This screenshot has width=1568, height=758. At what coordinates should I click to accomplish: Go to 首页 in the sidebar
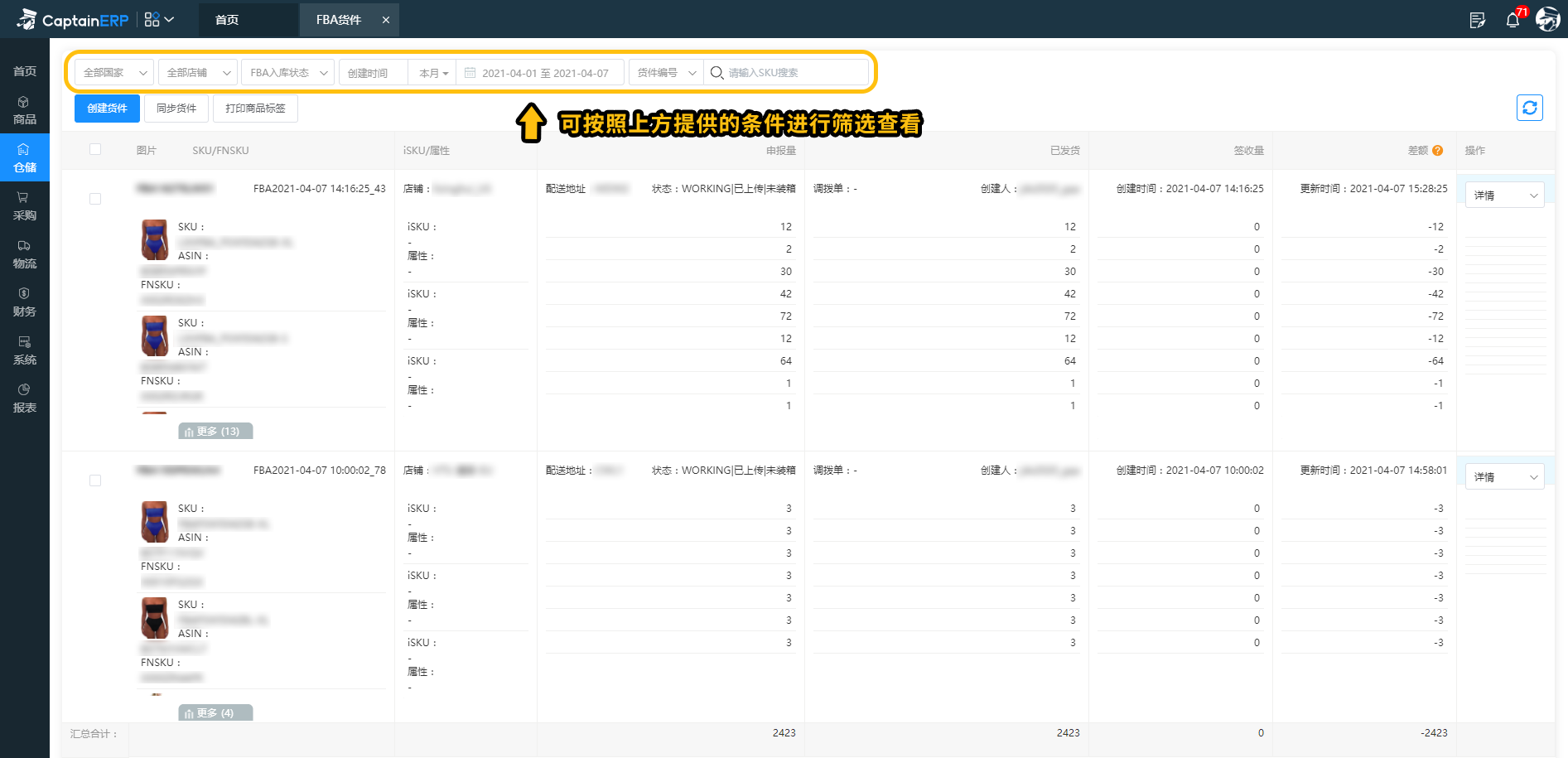(24, 71)
